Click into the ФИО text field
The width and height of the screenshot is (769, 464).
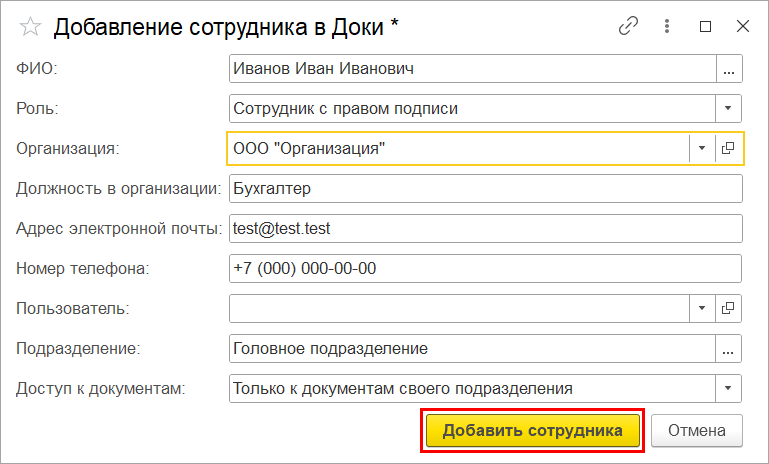(x=473, y=69)
